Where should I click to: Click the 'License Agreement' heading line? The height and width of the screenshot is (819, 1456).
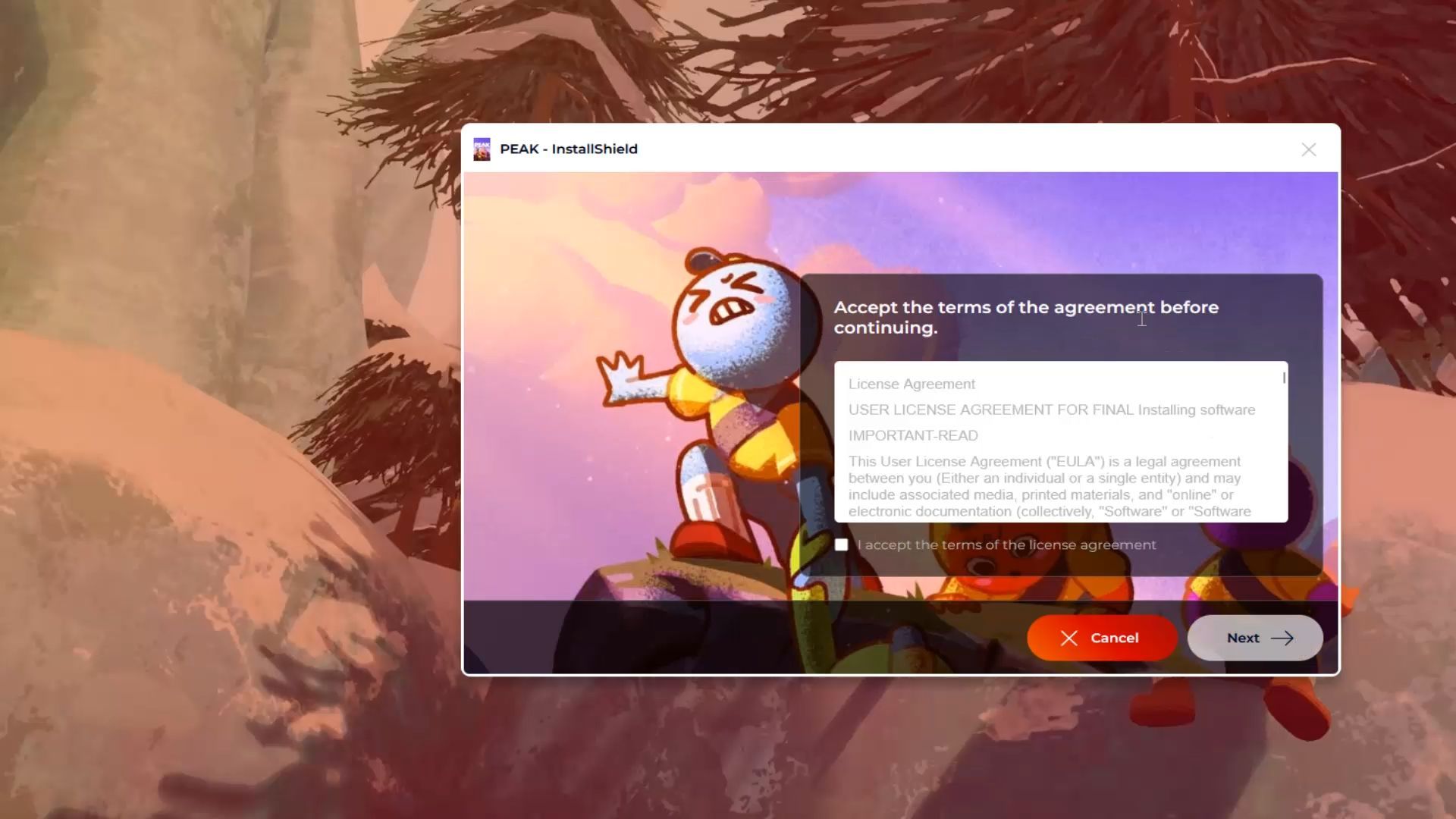[x=912, y=384]
